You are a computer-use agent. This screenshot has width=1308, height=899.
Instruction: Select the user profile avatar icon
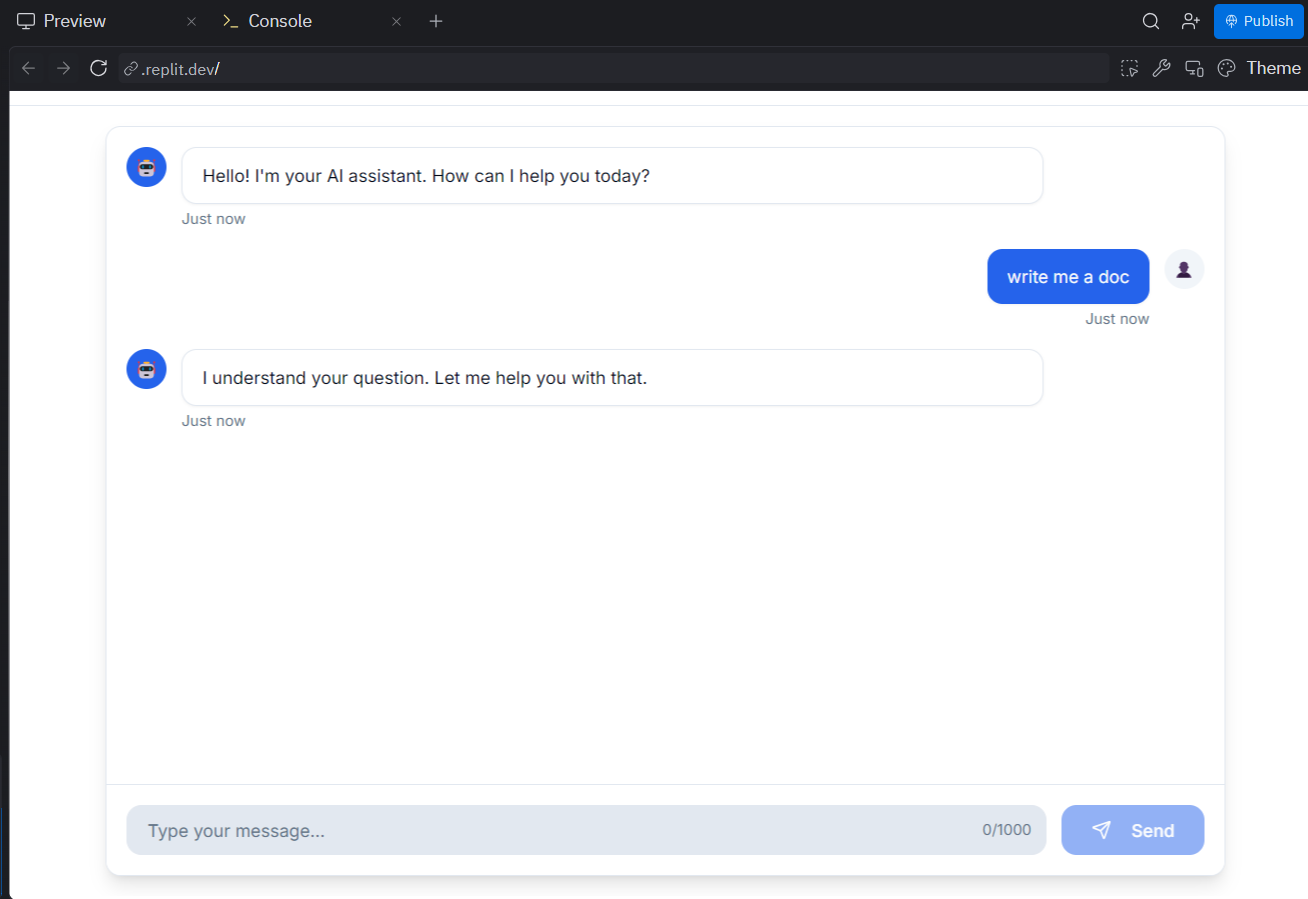(1183, 269)
